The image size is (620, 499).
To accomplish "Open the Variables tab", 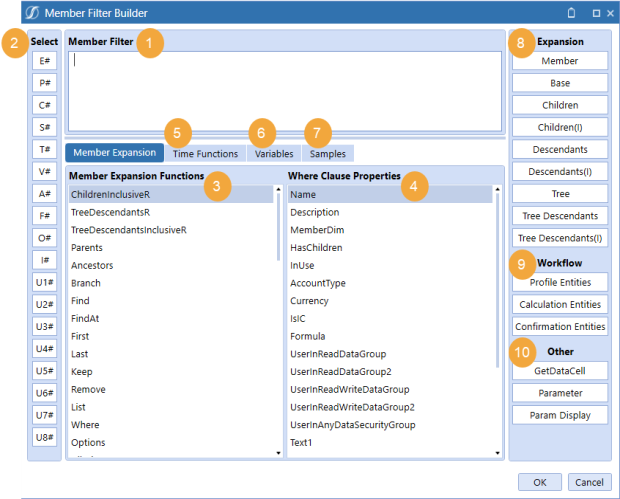I will [273, 153].
